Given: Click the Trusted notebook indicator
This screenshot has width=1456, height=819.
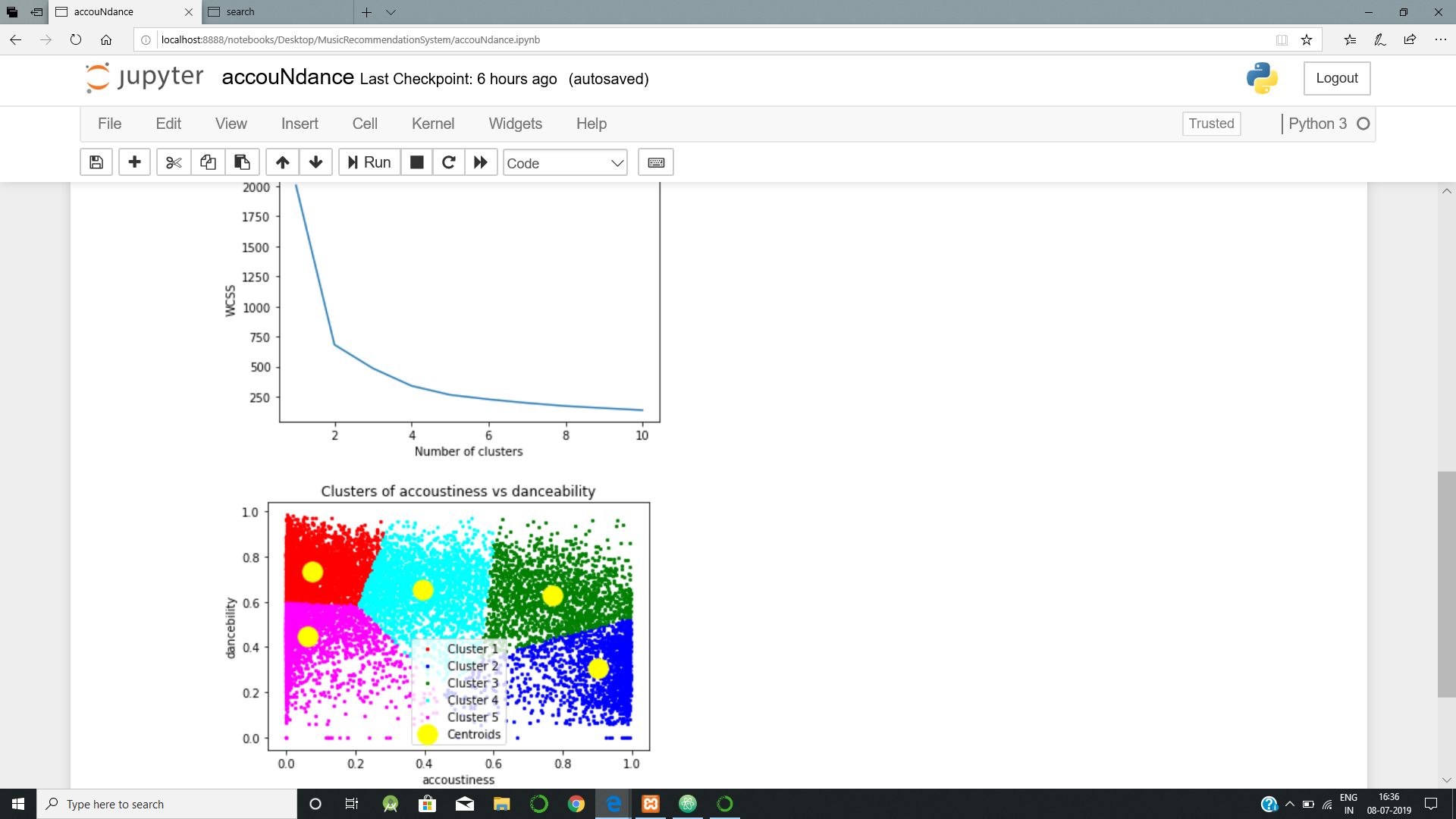Looking at the screenshot, I should click(x=1211, y=124).
